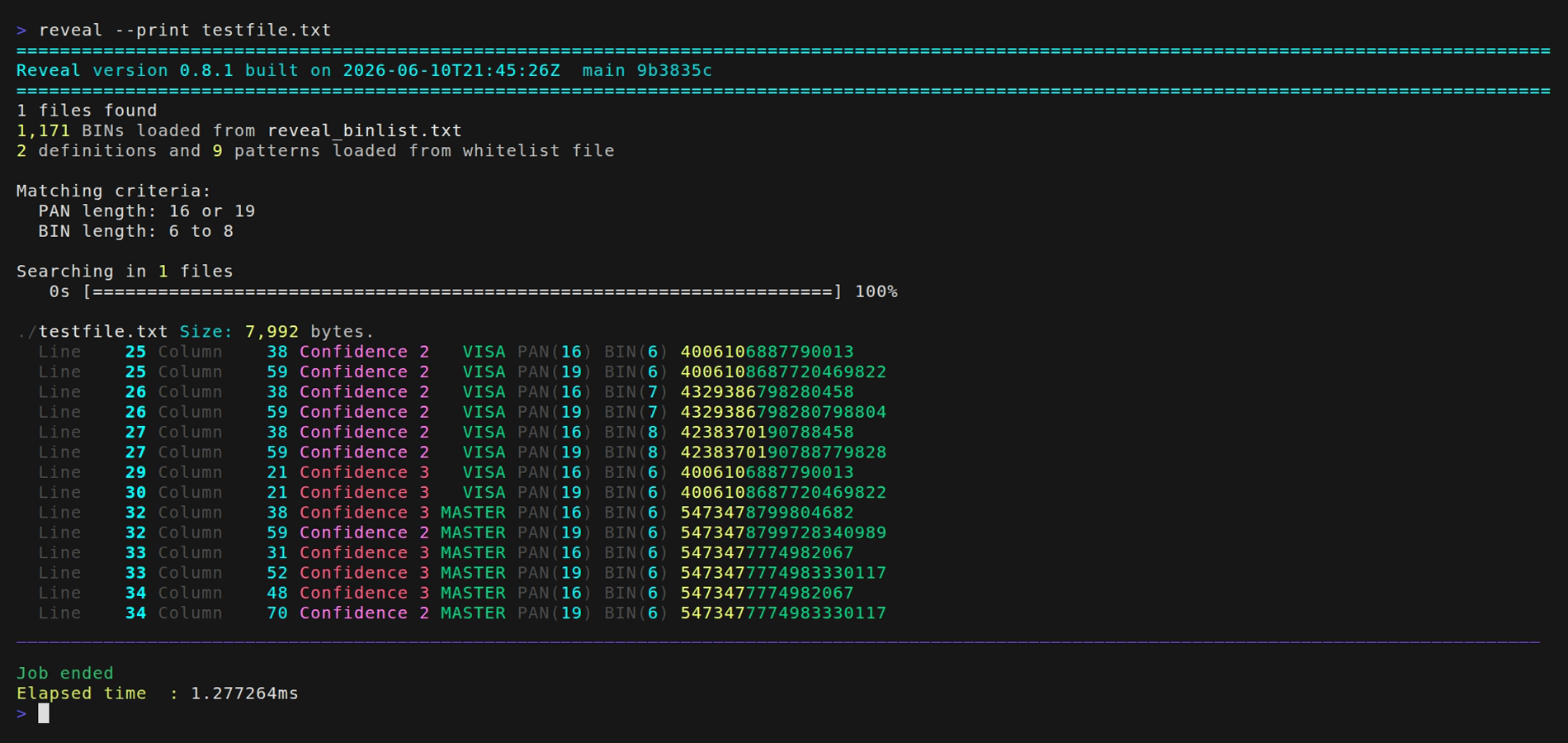Select PAN '4006106887790013' on line 25
This screenshot has height=743, width=1568.
(767, 352)
